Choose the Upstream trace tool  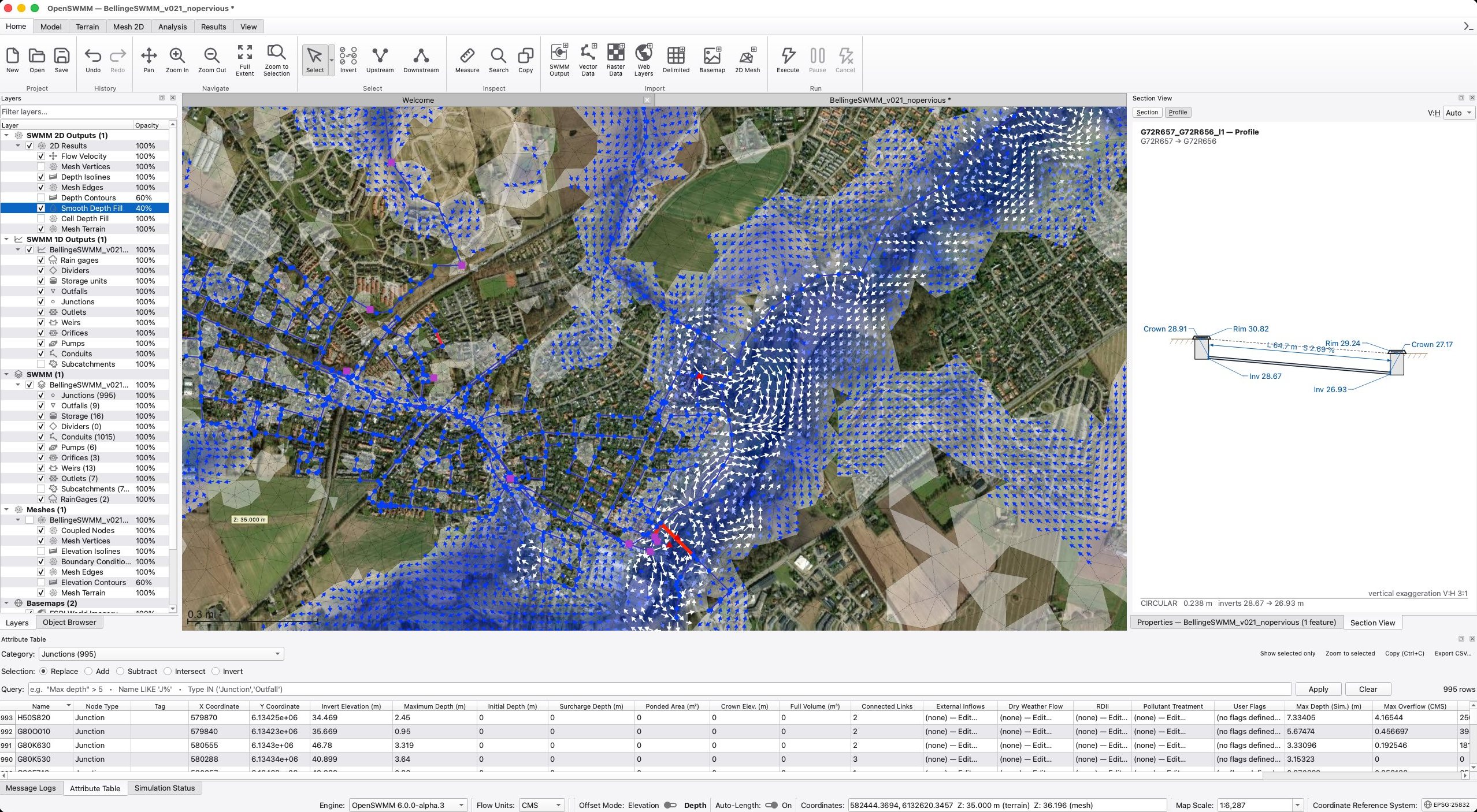click(x=380, y=60)
